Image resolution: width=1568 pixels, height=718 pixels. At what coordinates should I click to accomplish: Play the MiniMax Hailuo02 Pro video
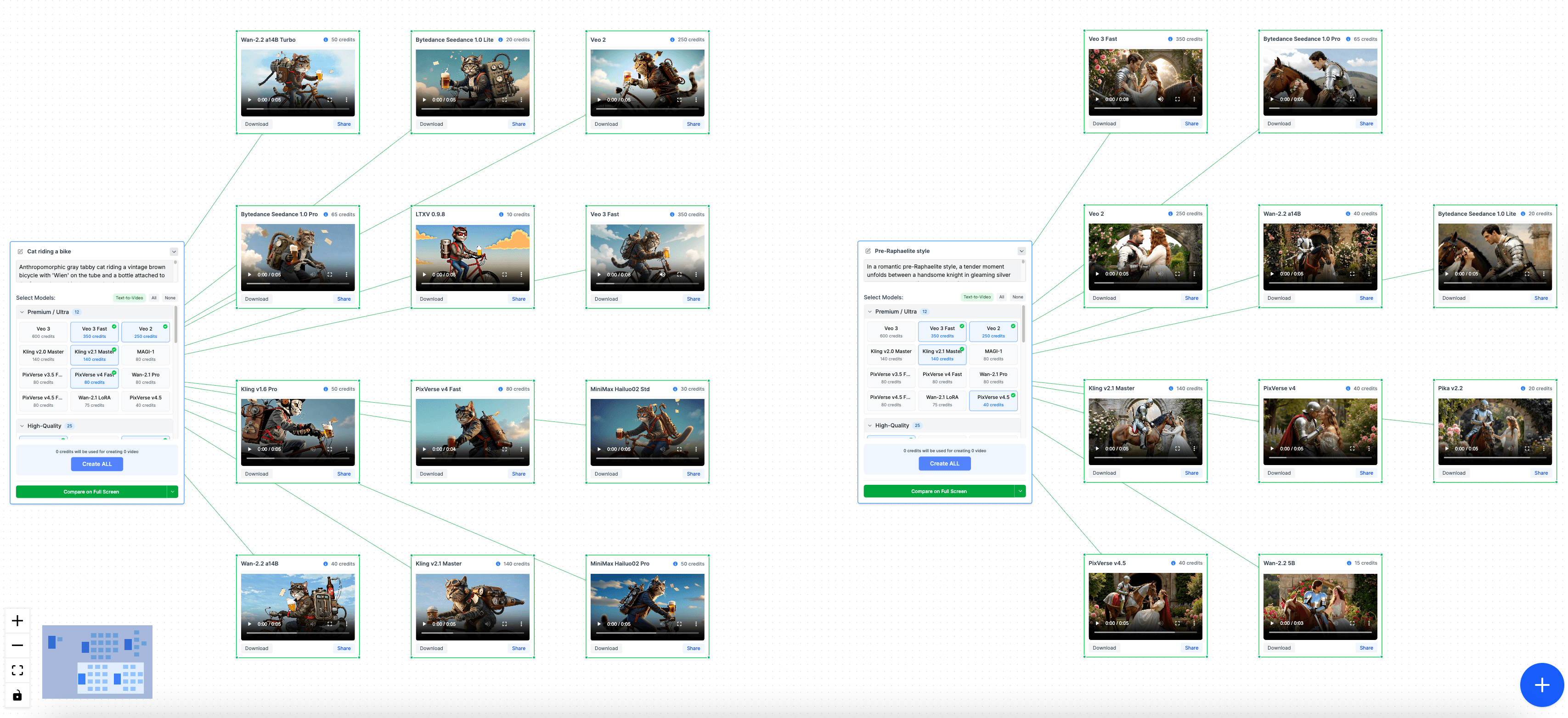click(598, 624)
